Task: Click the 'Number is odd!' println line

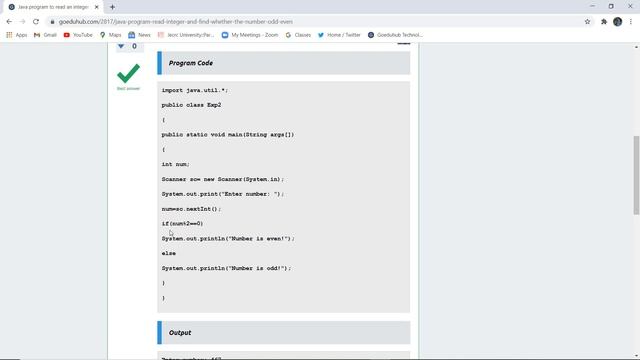Action: pyautogui.click(x=227, y=268)
